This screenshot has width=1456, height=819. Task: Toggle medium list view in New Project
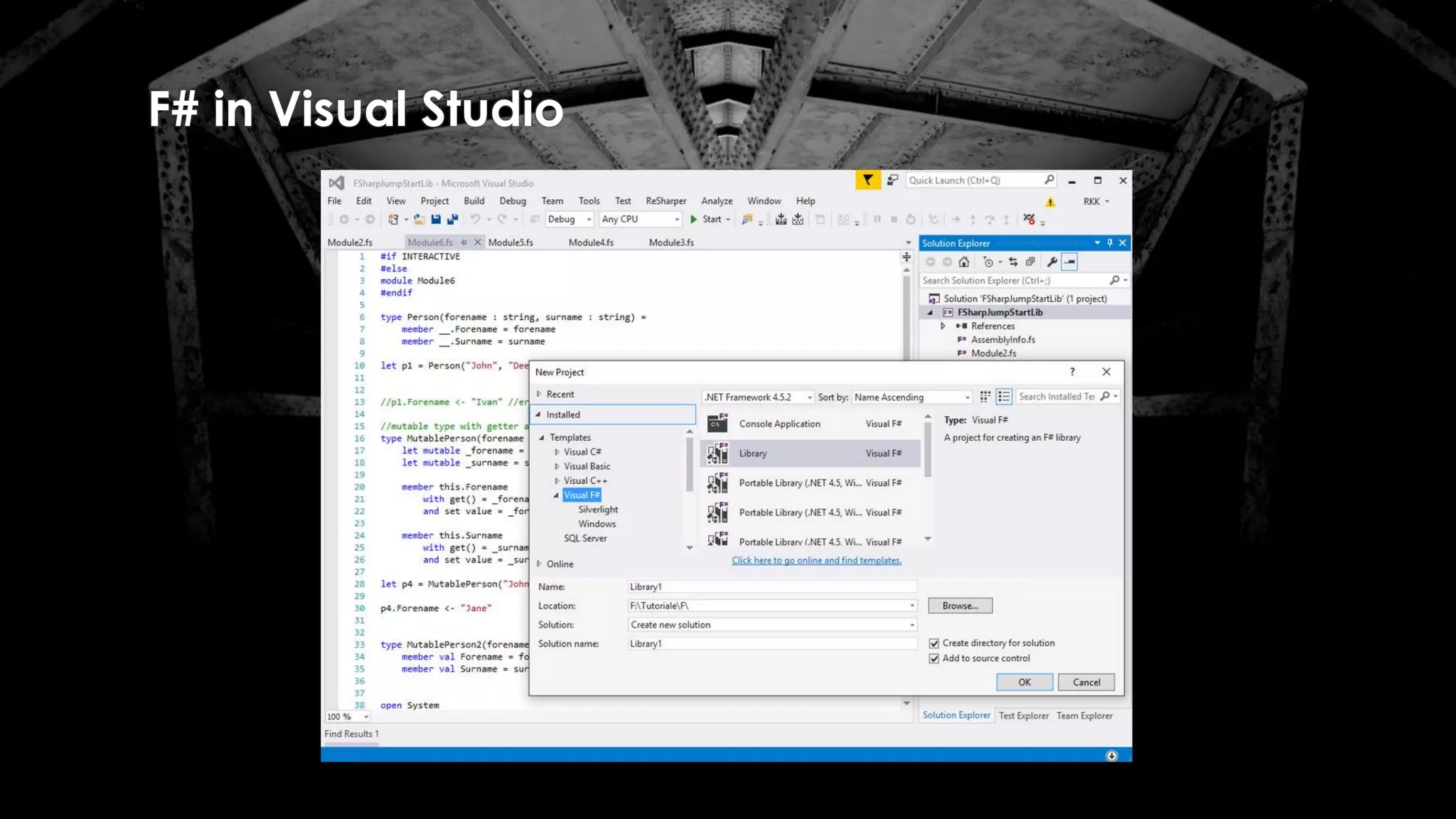[x=1004, y=397]
